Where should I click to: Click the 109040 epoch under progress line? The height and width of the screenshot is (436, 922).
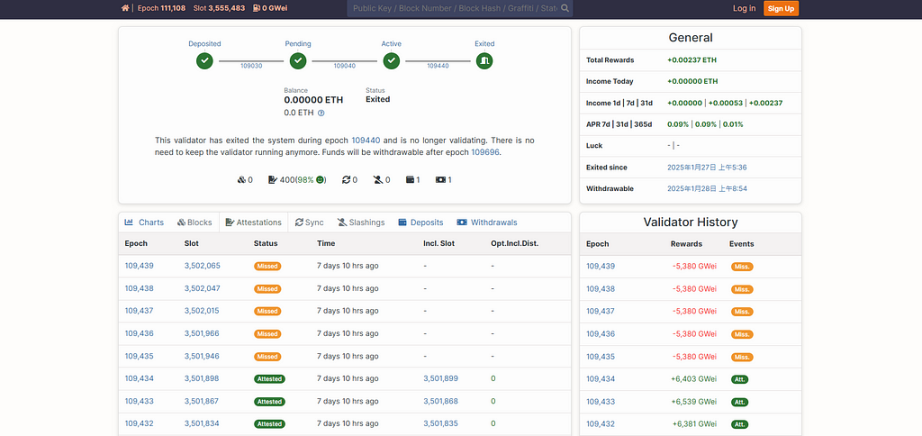[x=345, y=66]
